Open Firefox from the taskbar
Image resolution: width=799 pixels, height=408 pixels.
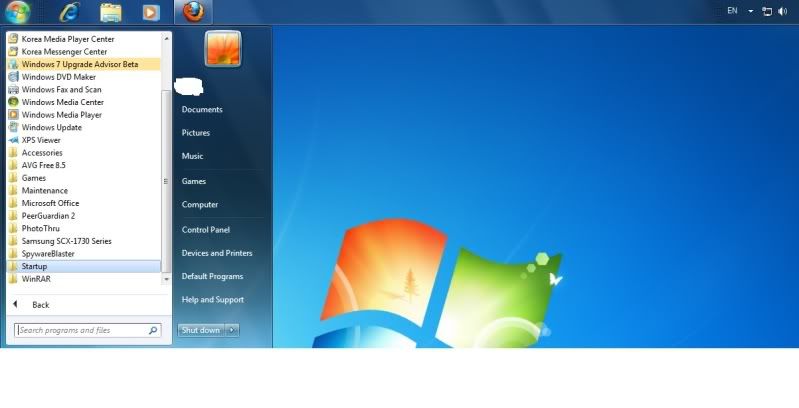pyautogui.click(x=194, y=12)
